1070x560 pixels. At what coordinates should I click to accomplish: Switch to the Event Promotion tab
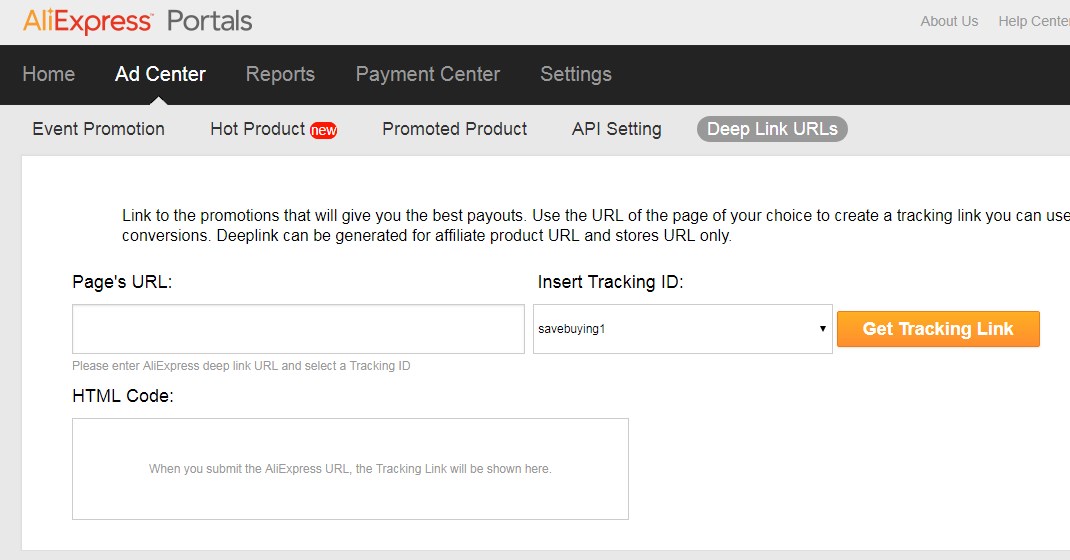click(98, 129)
